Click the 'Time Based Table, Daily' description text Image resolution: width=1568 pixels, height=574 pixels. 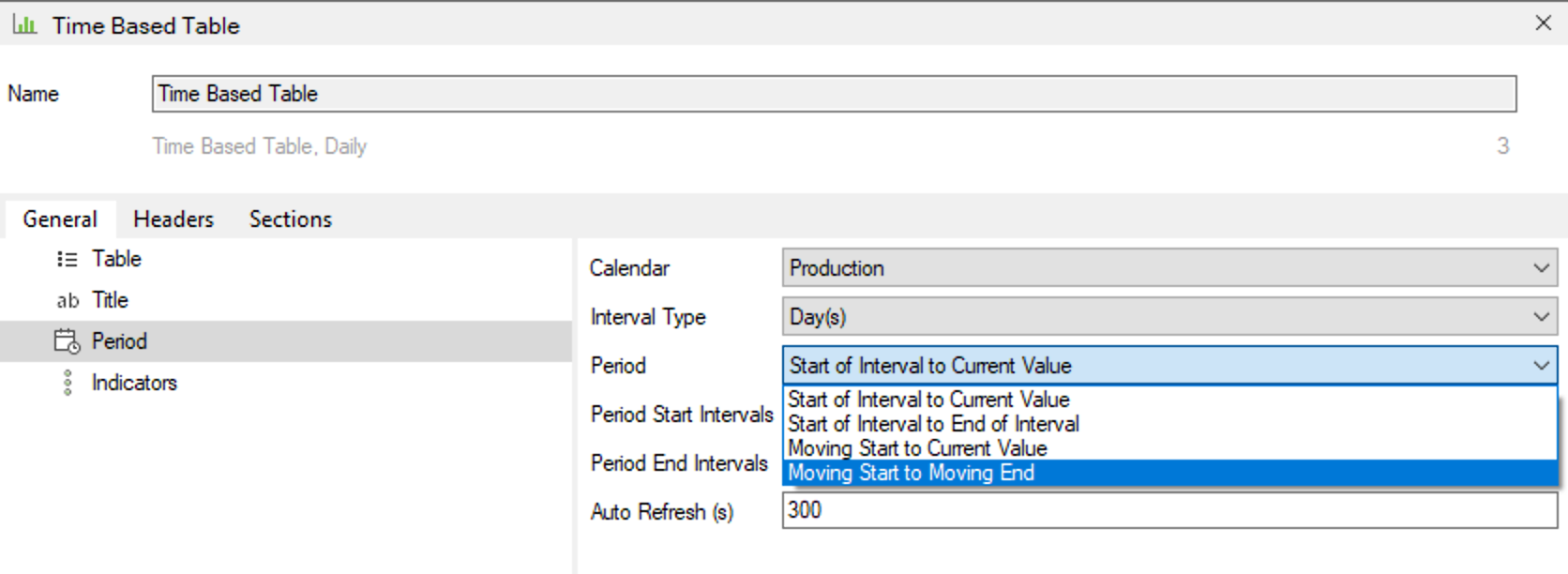(x=260, y=146)
